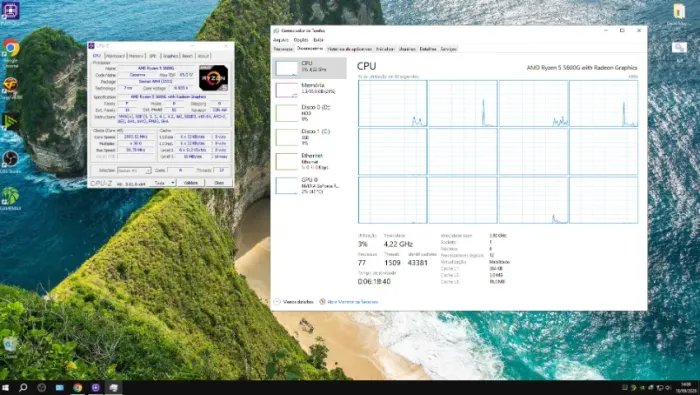Open the Tools dropdown arrow in CPU-Z
700x395 pixels.
pos(172,183)
